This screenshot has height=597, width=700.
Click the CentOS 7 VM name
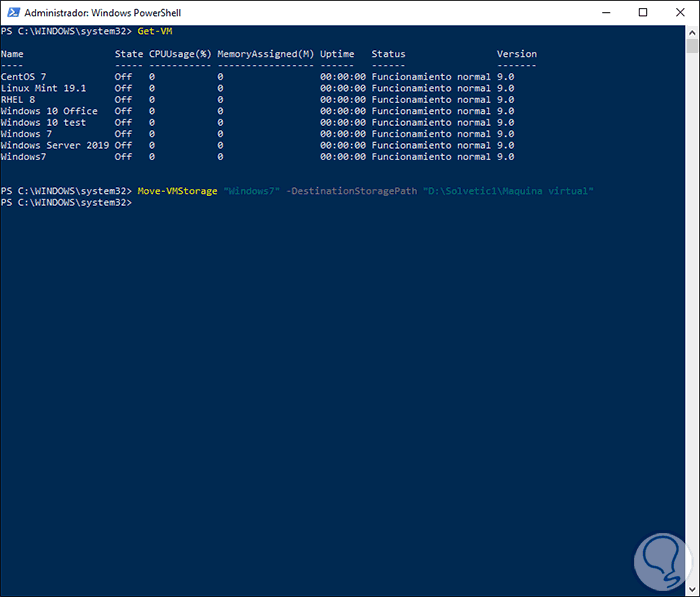[x=23, y=77]
